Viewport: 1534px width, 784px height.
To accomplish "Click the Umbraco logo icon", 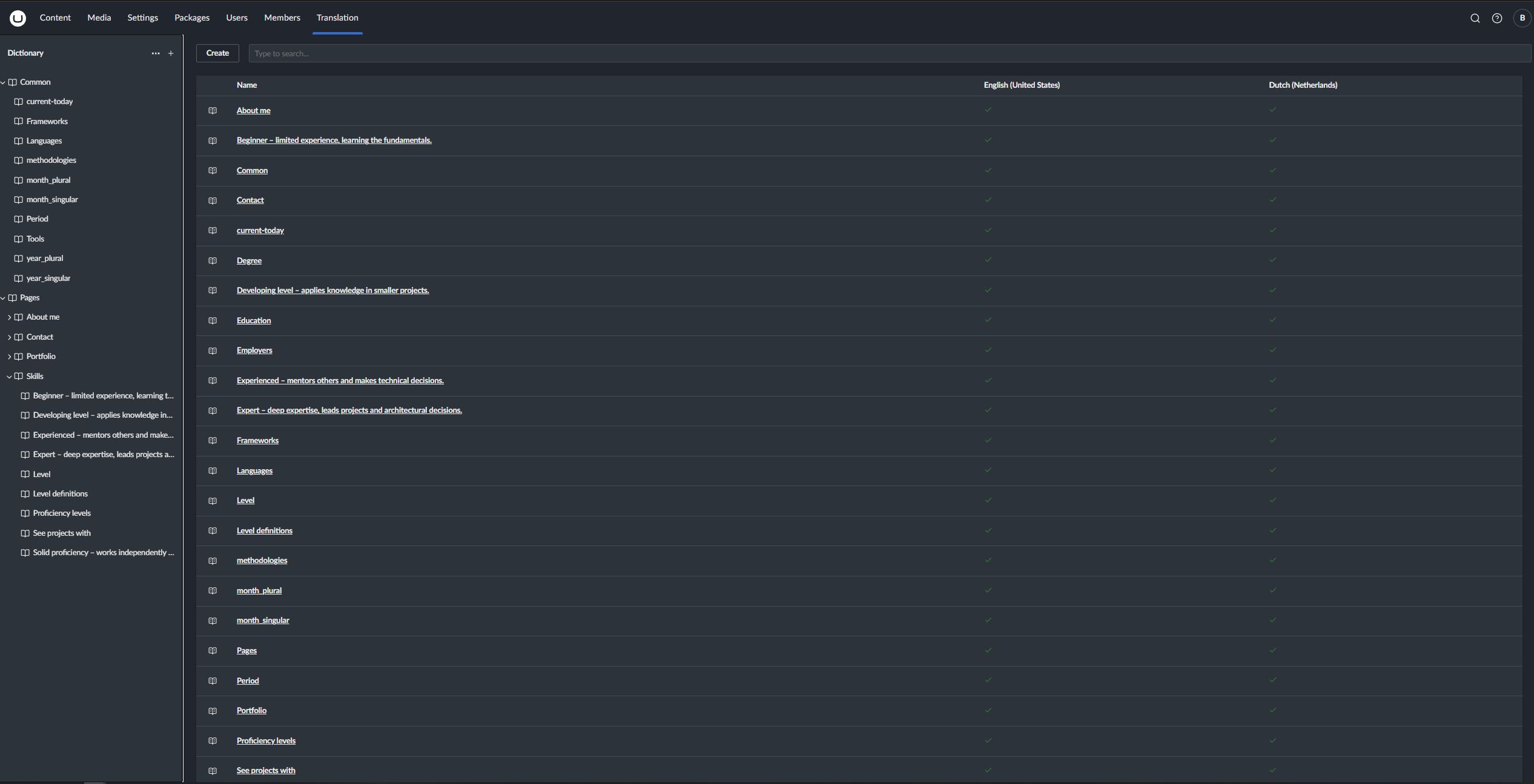I will click(x=18, y=18).
